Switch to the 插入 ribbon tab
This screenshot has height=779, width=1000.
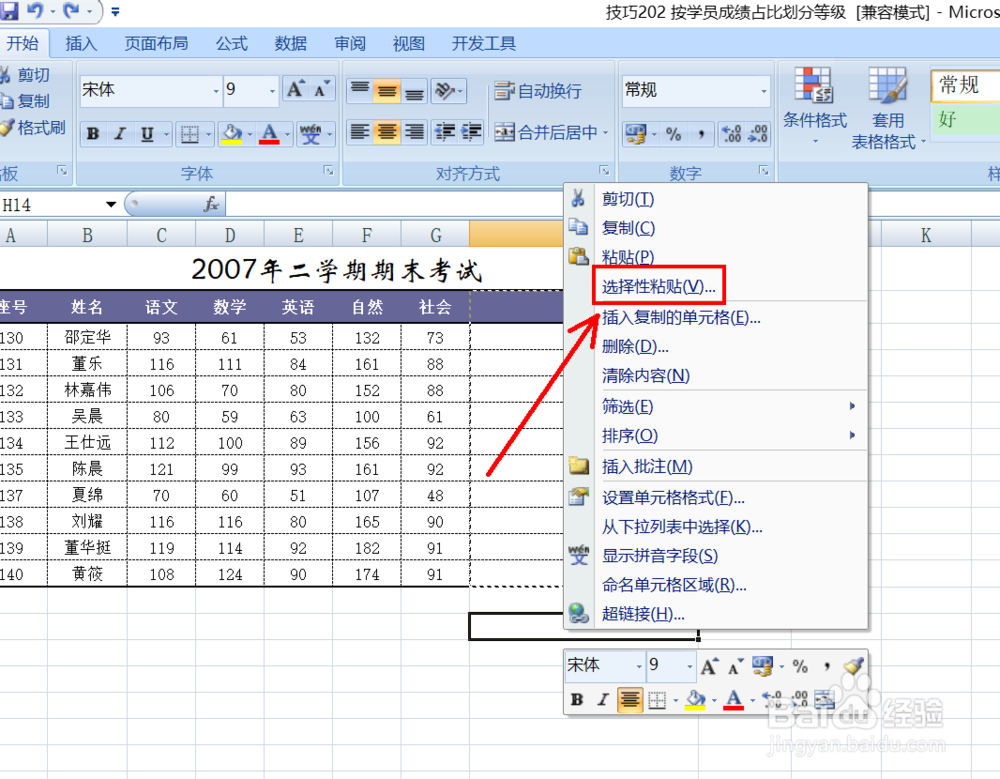point(80,43)
